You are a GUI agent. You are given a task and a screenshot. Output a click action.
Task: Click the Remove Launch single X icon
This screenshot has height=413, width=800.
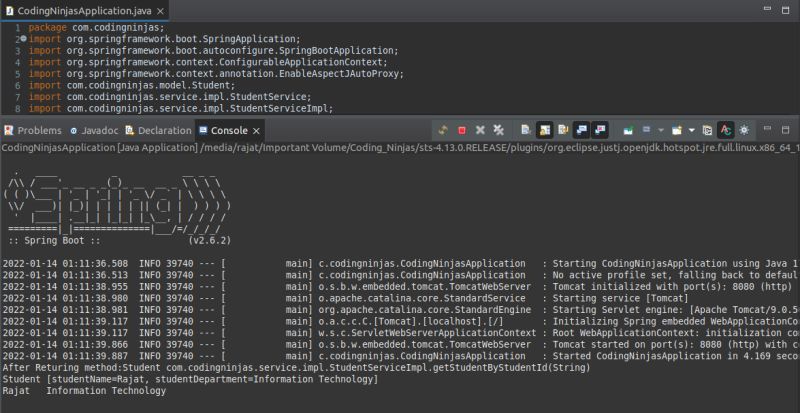[480, 130]
